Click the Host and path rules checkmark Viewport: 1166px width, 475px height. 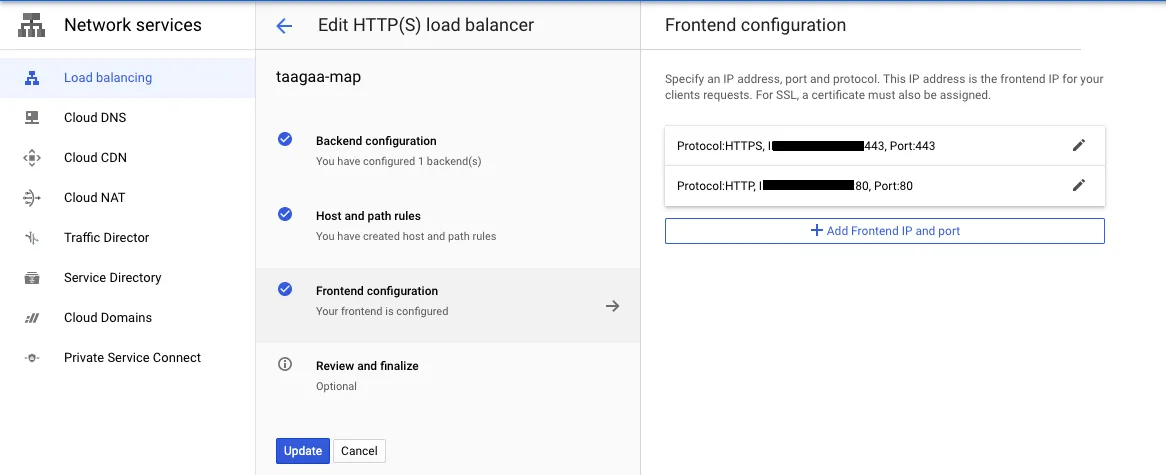point(285,215)
